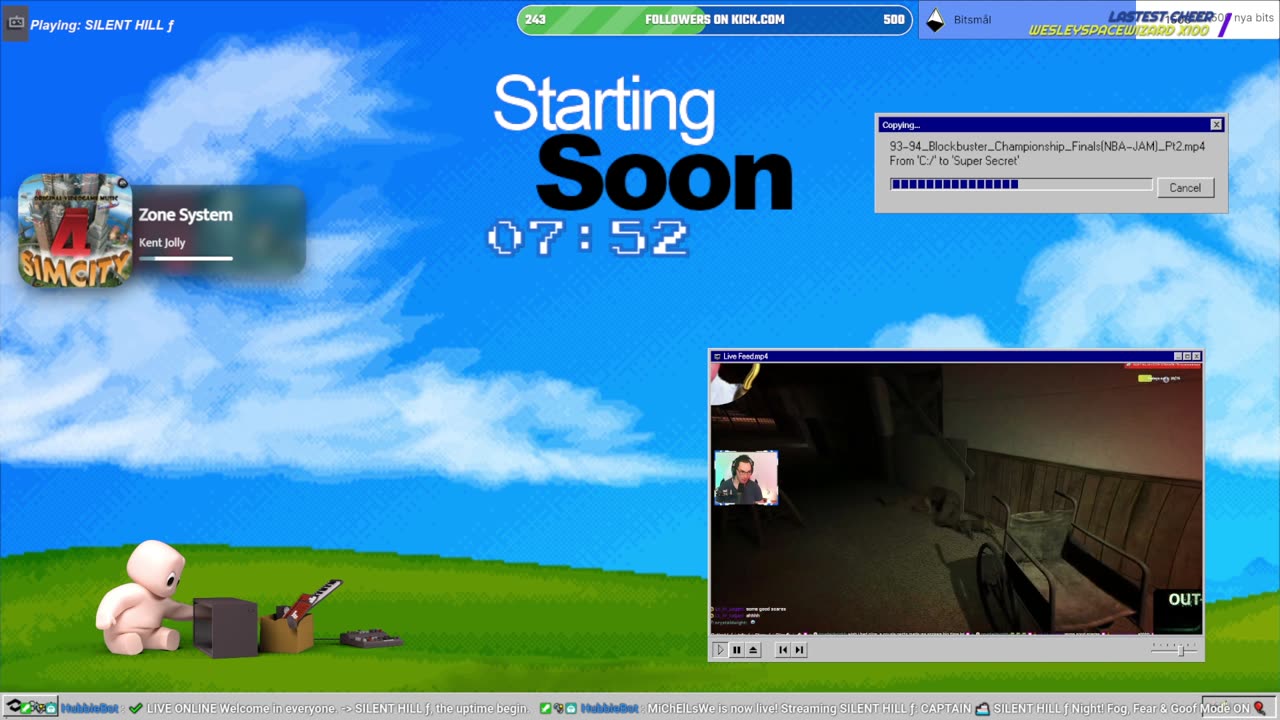Click the streamer webcam thumbnail in the video
Screen dimensions: 1280x720
click(746, 477)
